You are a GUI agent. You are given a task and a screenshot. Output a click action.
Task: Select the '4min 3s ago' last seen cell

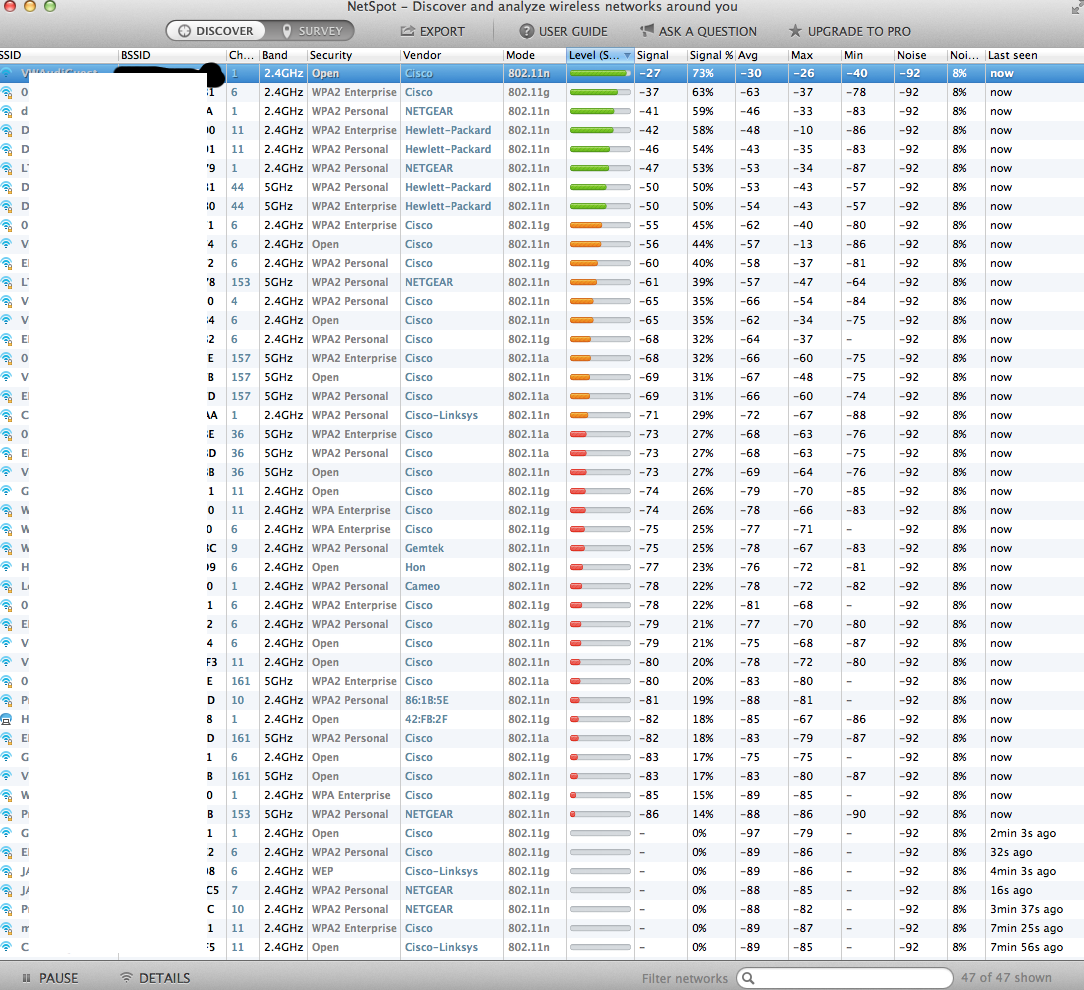[x=1023, y=871]
